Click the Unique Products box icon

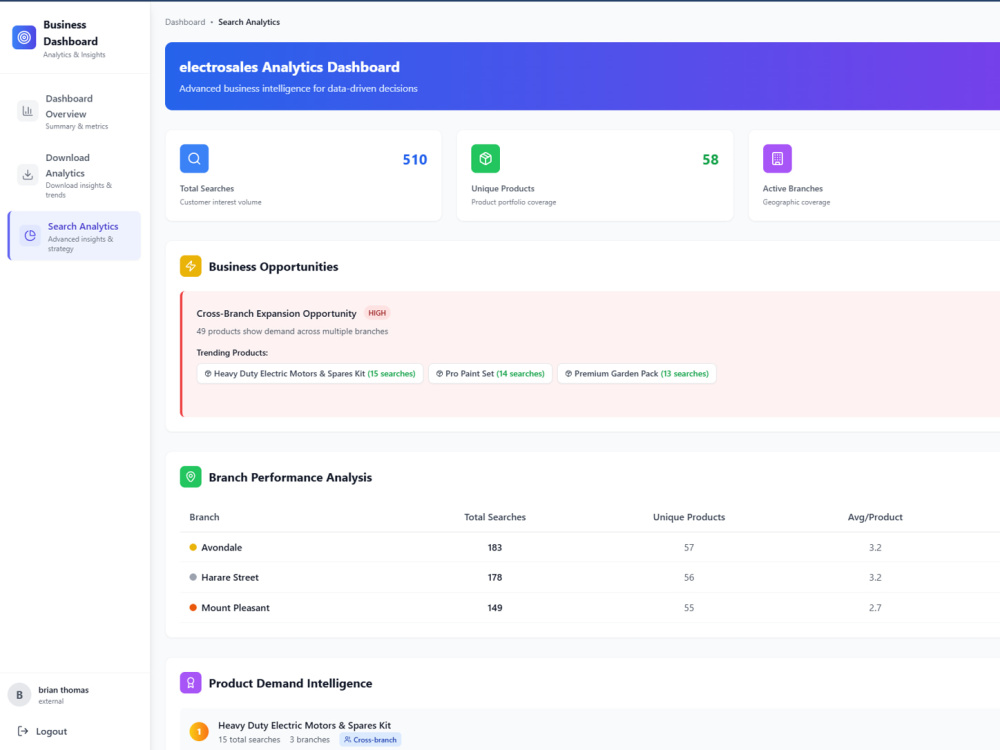coord(485,159)
